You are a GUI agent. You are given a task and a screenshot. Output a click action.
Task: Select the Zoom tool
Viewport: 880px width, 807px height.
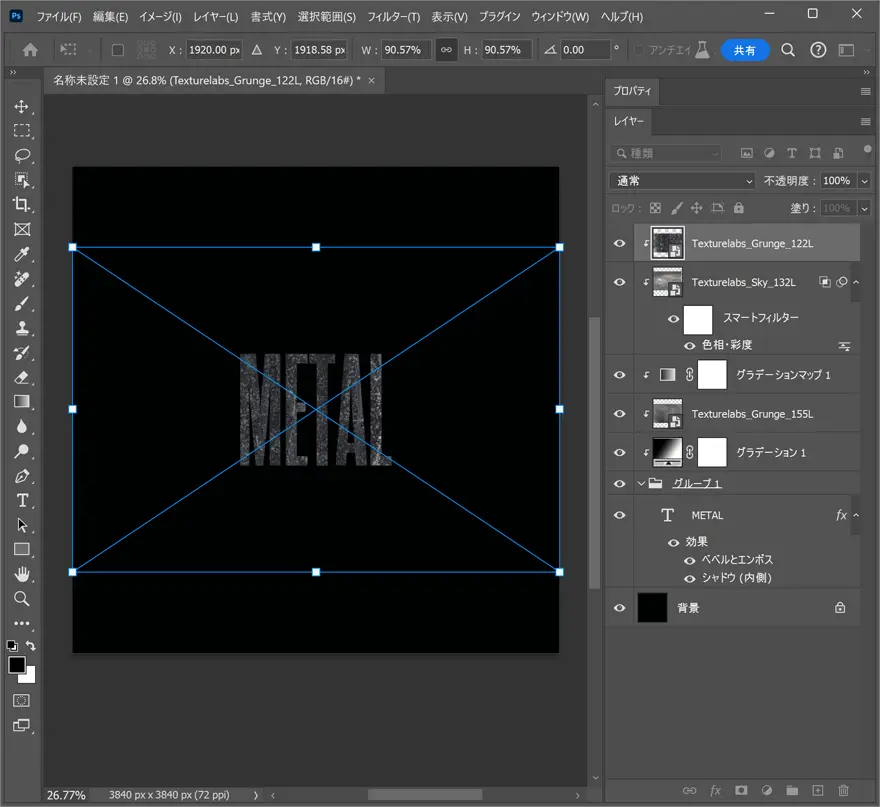point(22,599)
